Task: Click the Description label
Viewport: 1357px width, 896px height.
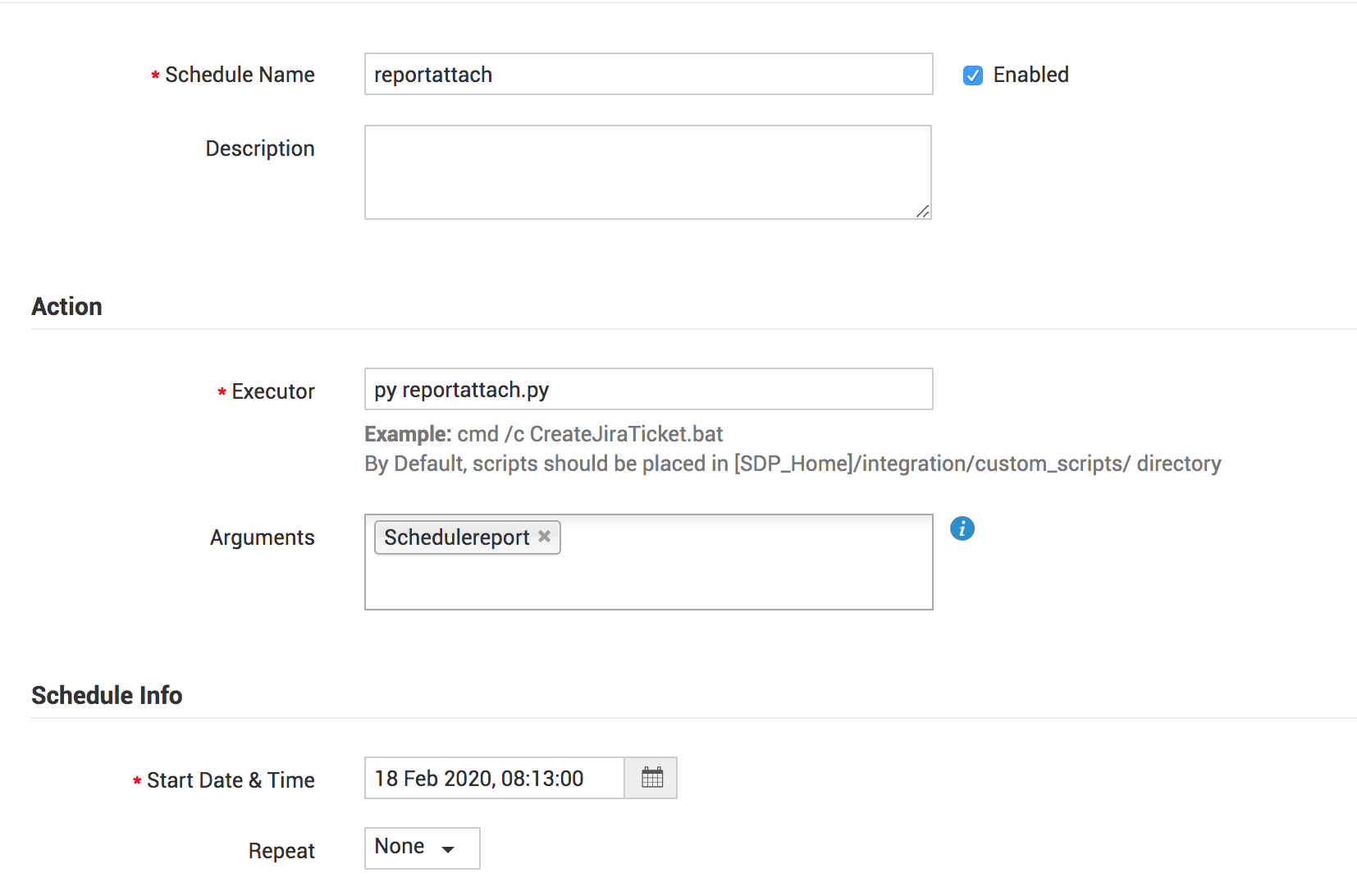Action: [259, 149]
